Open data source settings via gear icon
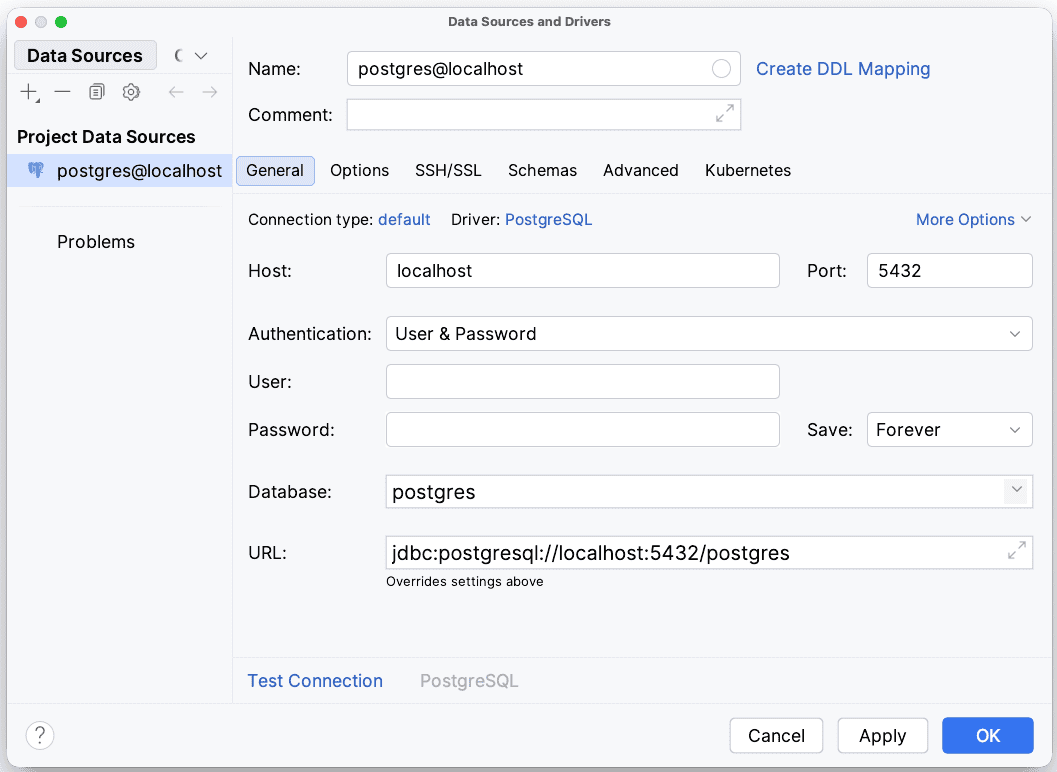Screen dimensions: 1057x772 pyautogui.click(x=131, y=92)
